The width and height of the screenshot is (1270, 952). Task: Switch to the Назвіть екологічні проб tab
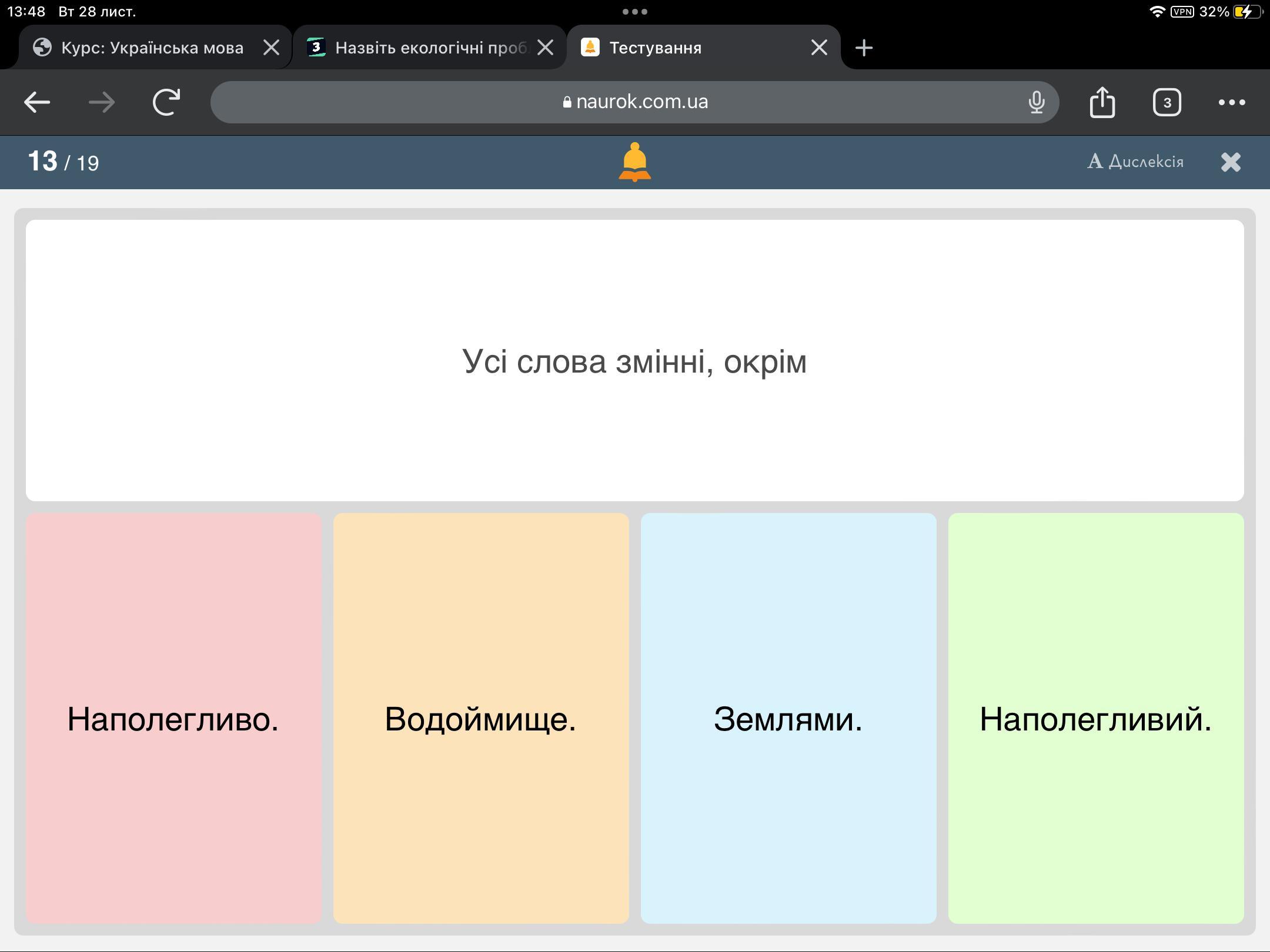point(429,48)
